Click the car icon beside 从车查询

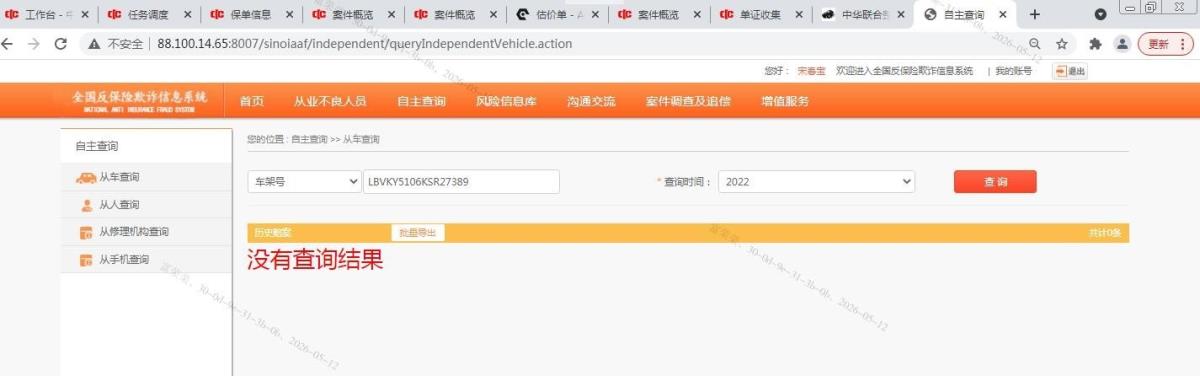tap(86, 178)
